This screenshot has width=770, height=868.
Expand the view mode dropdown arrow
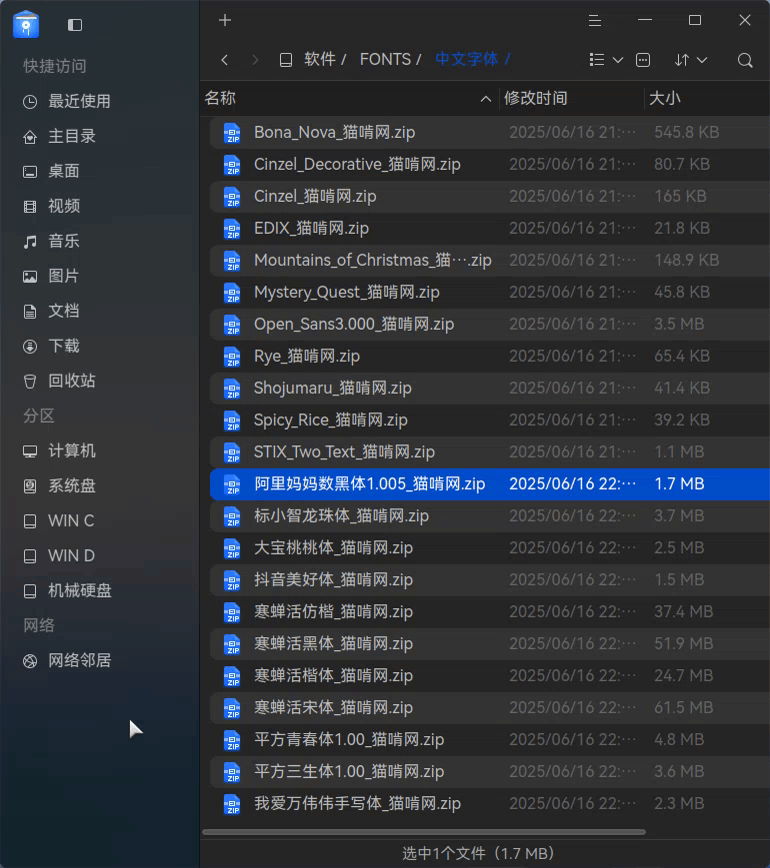coord(618,60)
